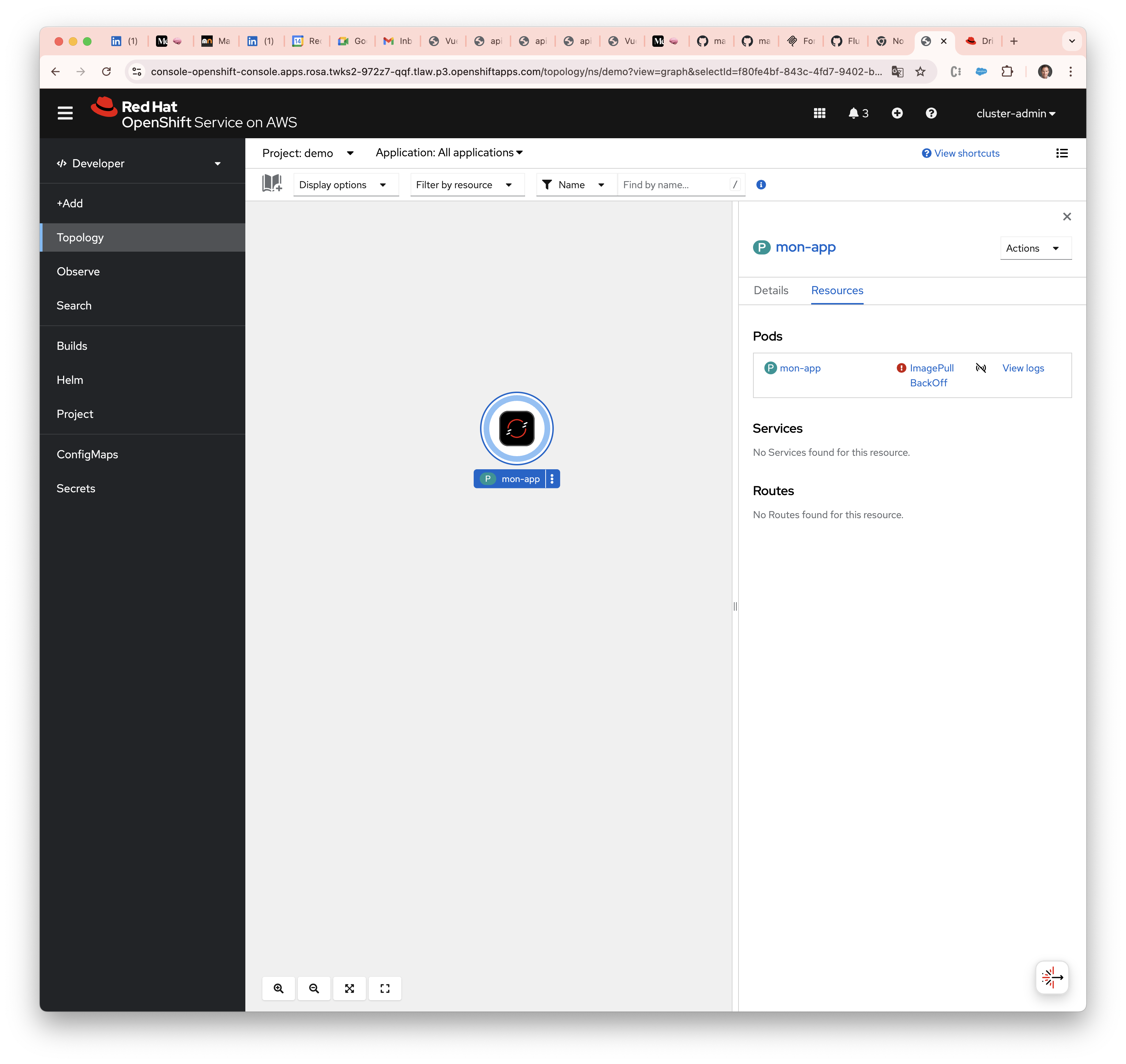Open add to project catalog icon

point(272,184)
